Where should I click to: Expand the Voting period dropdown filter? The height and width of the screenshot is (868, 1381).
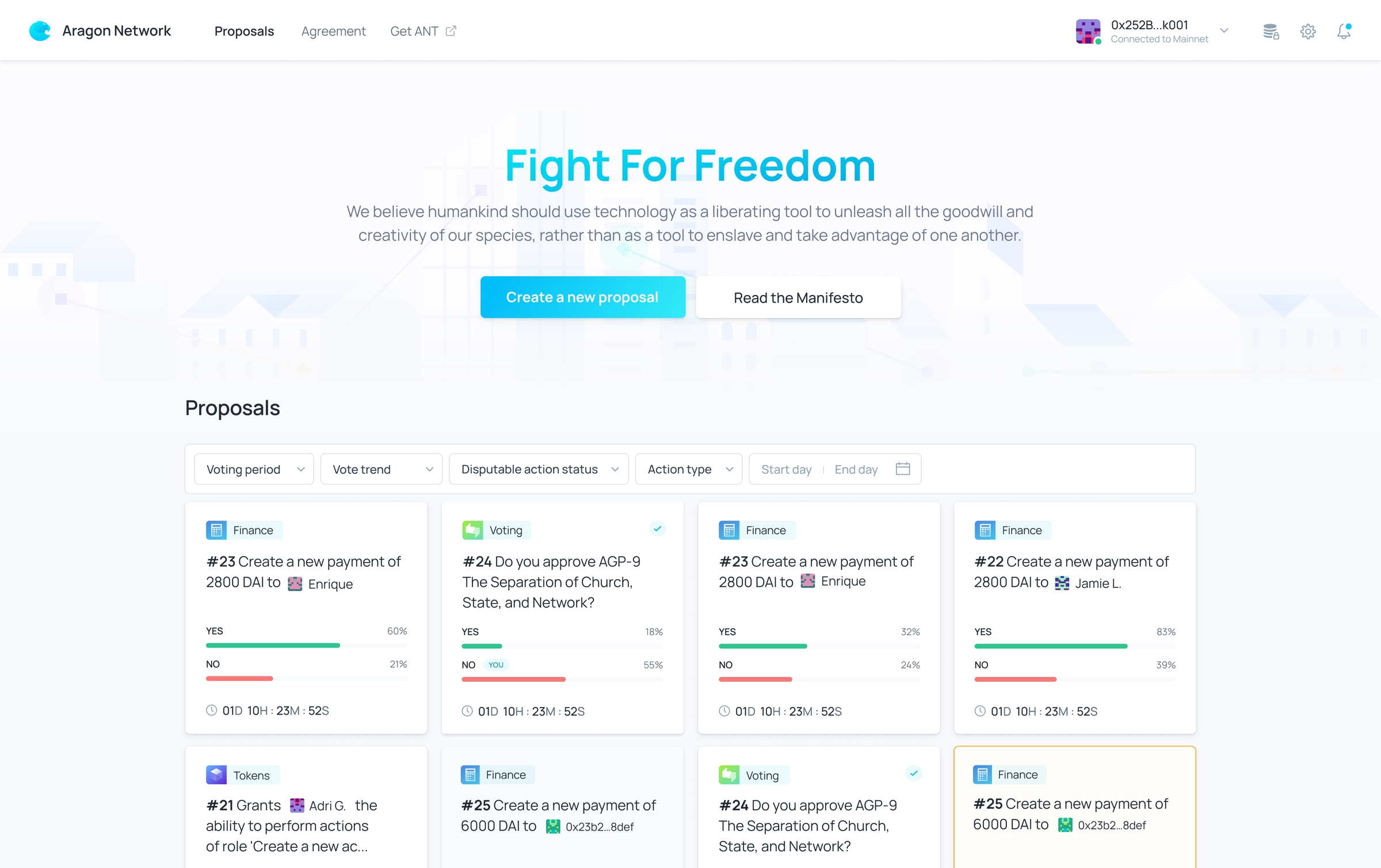(251, 468)
